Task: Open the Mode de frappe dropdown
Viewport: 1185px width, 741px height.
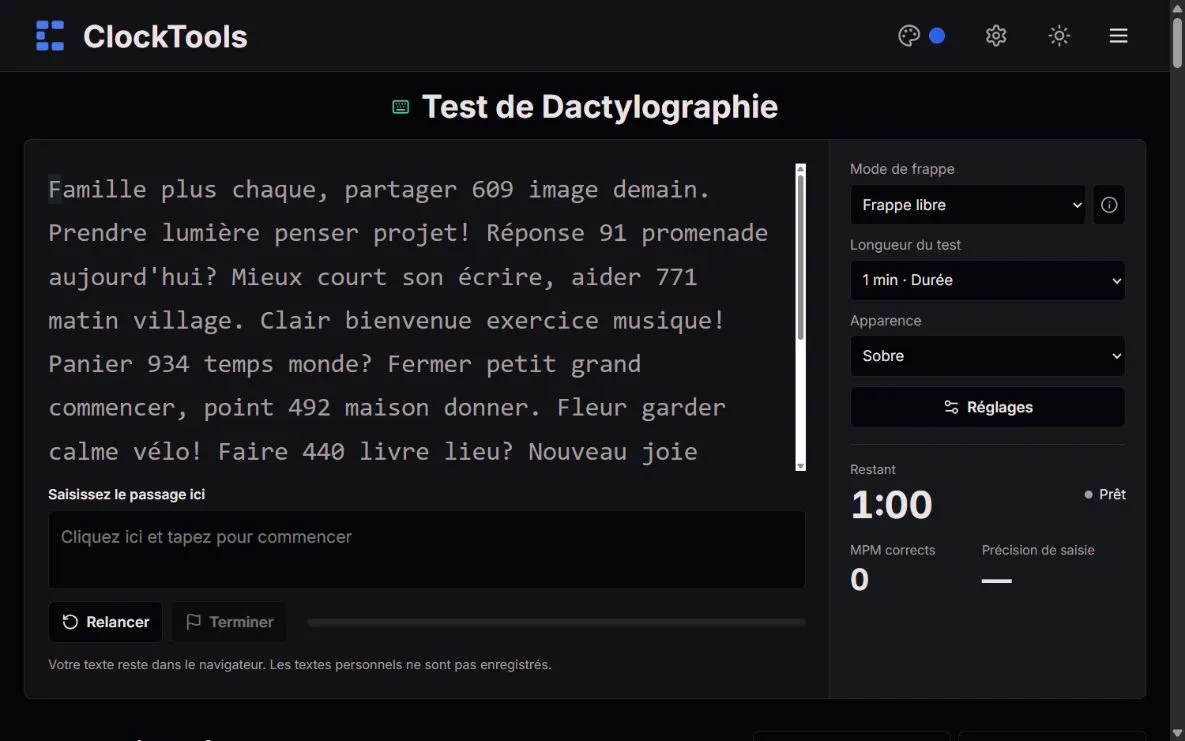Action: coord(967,205)
